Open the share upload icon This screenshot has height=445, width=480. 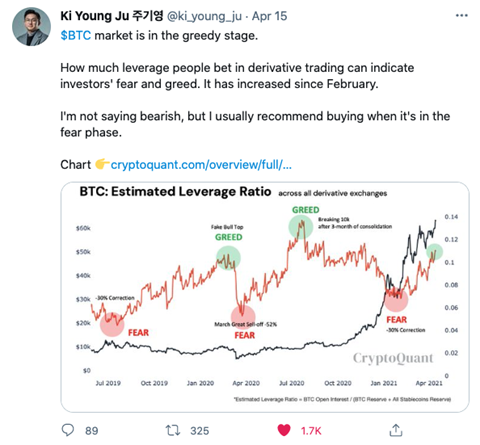coord(396,430)
